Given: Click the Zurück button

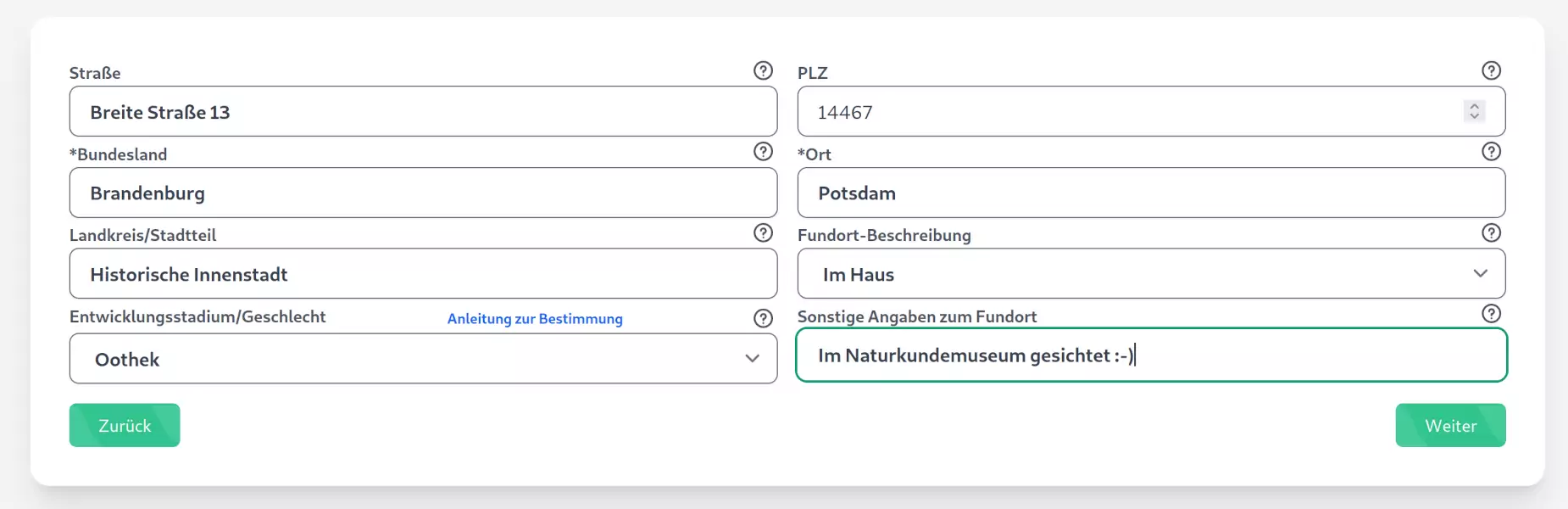Looking at the screenshot, I should tap(125, 425).
